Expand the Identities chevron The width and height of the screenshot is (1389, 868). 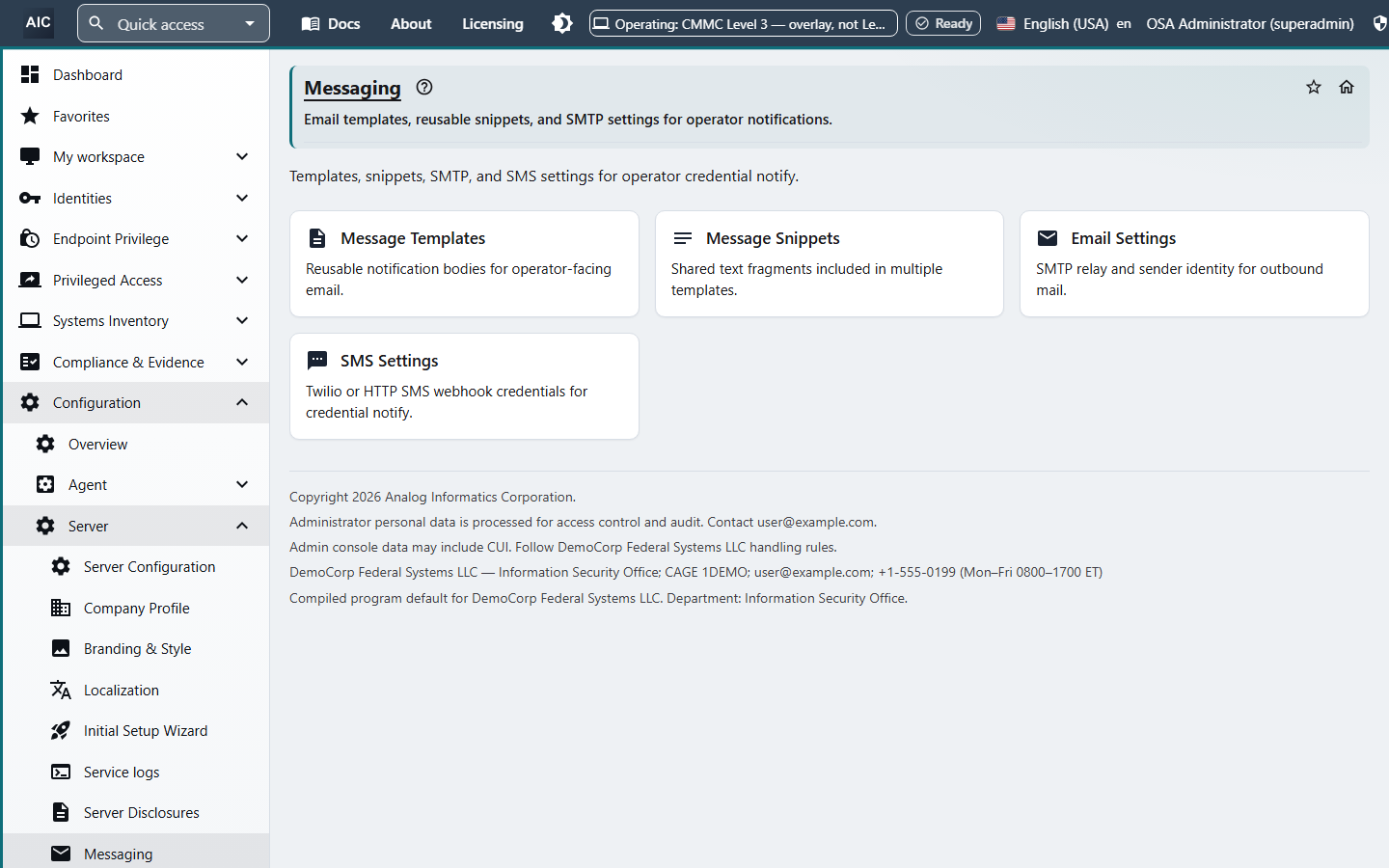pyautogui.click(x=242, y=198)
